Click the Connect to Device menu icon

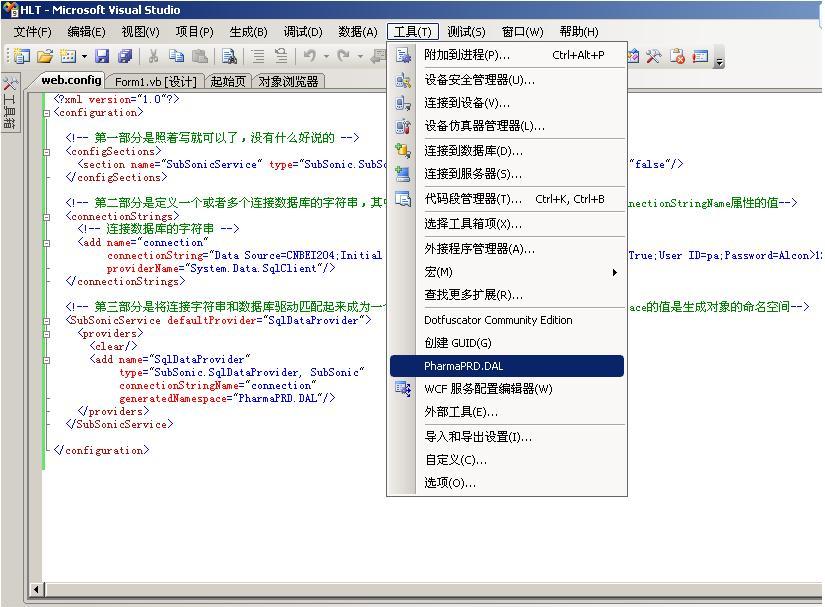coord(403,103)
